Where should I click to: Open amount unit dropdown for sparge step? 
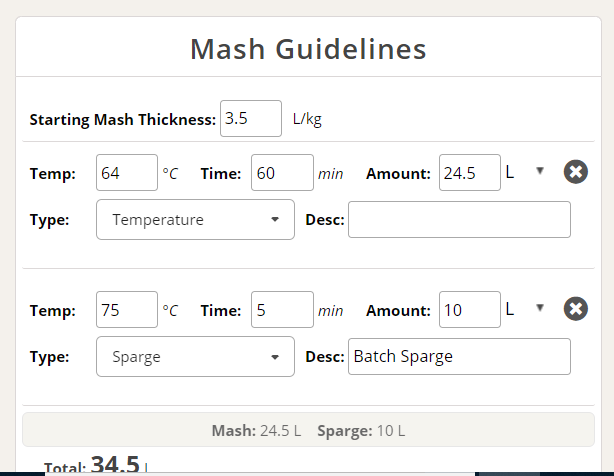[x=525, y=308]
